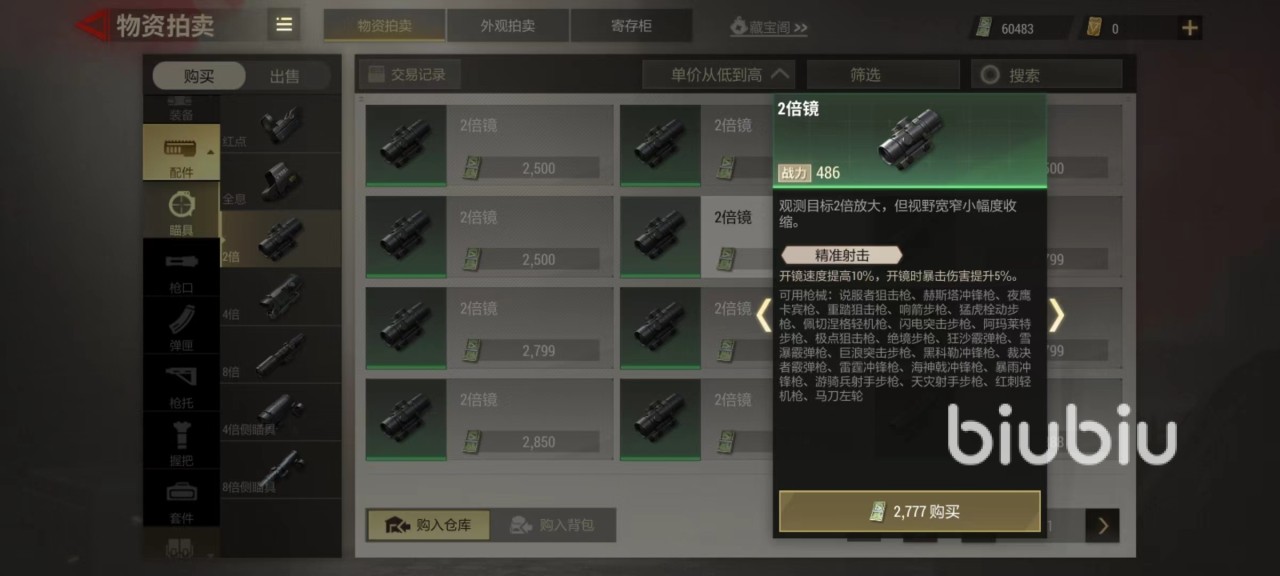Click the red back arrow icon
The height and width of the screenshot is (576, 1280).
pyautogui.click(x=93, y=25)
